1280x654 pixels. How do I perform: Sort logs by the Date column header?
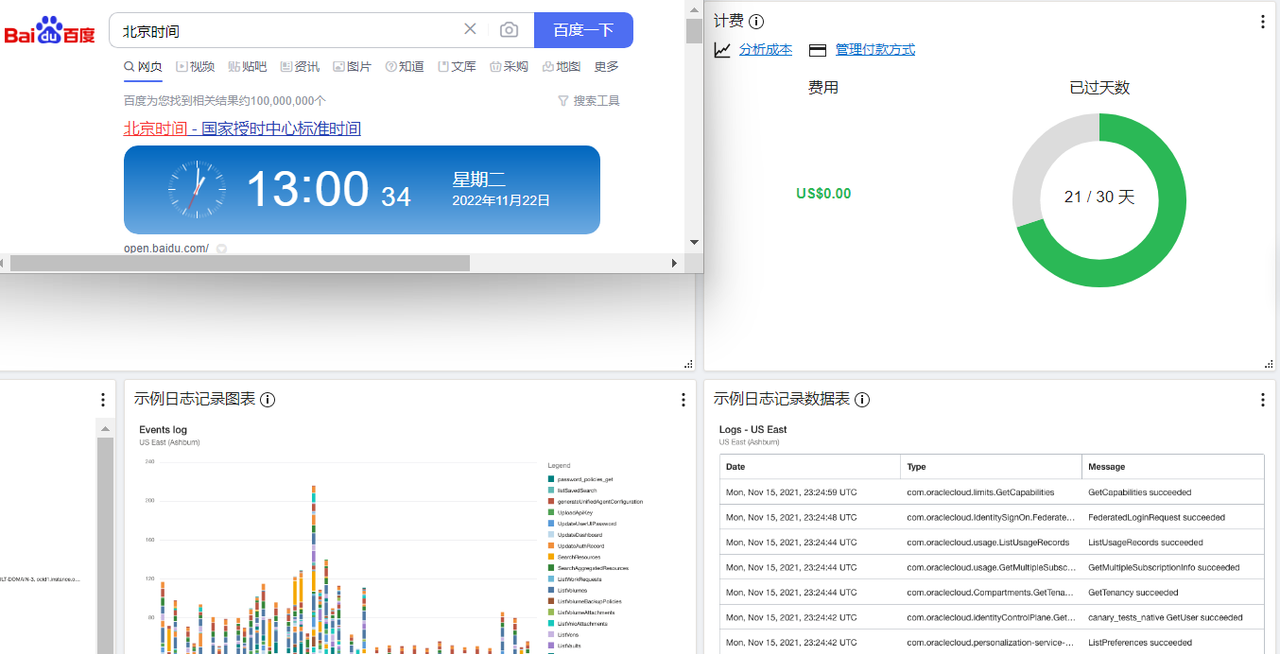(x=810, y=467)
